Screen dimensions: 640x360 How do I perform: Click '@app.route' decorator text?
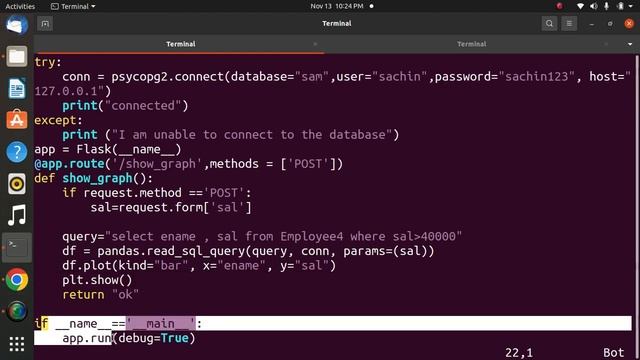(x=69, y=164)
